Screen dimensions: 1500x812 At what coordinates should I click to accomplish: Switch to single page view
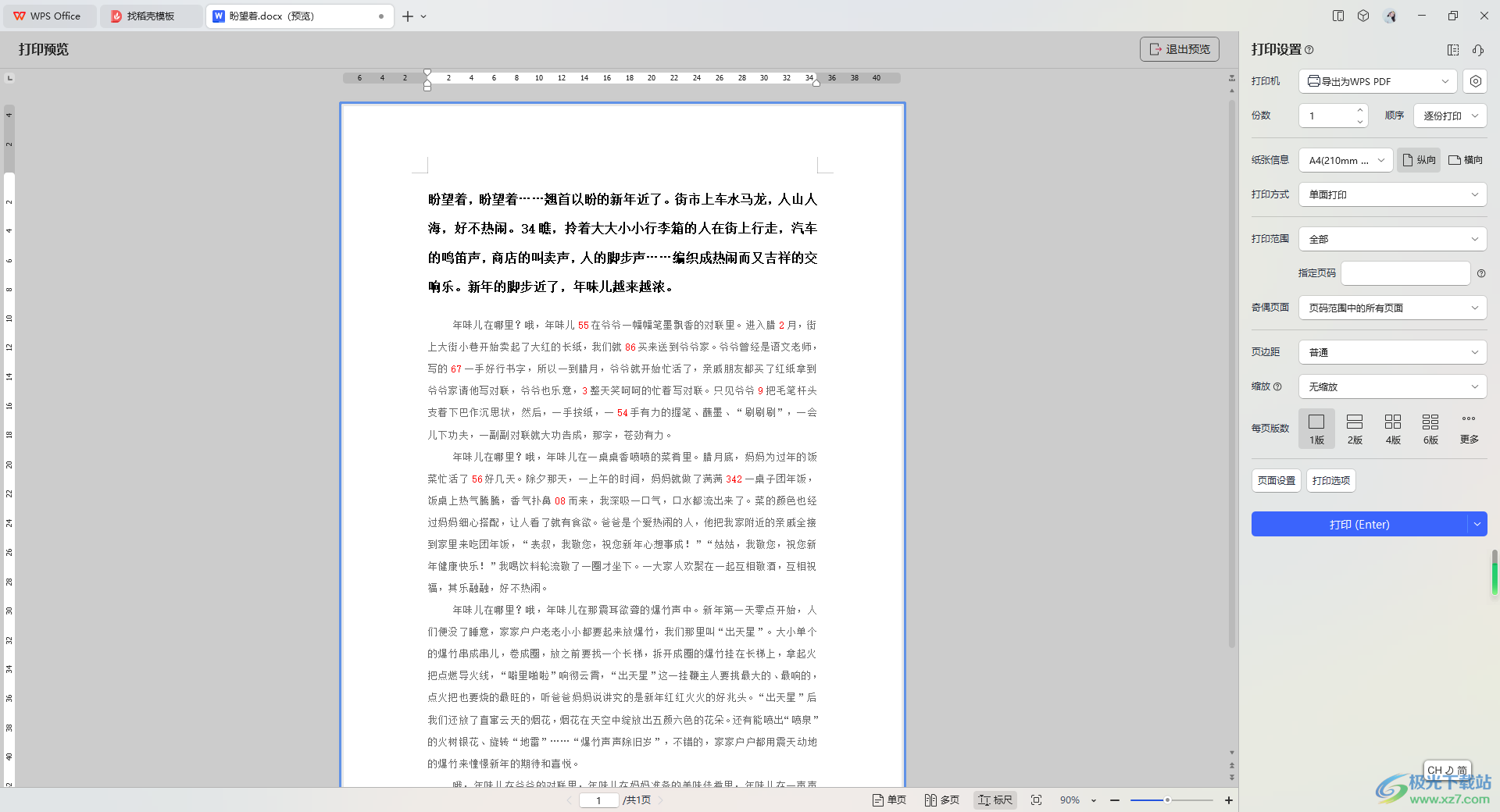coord(889,800)
